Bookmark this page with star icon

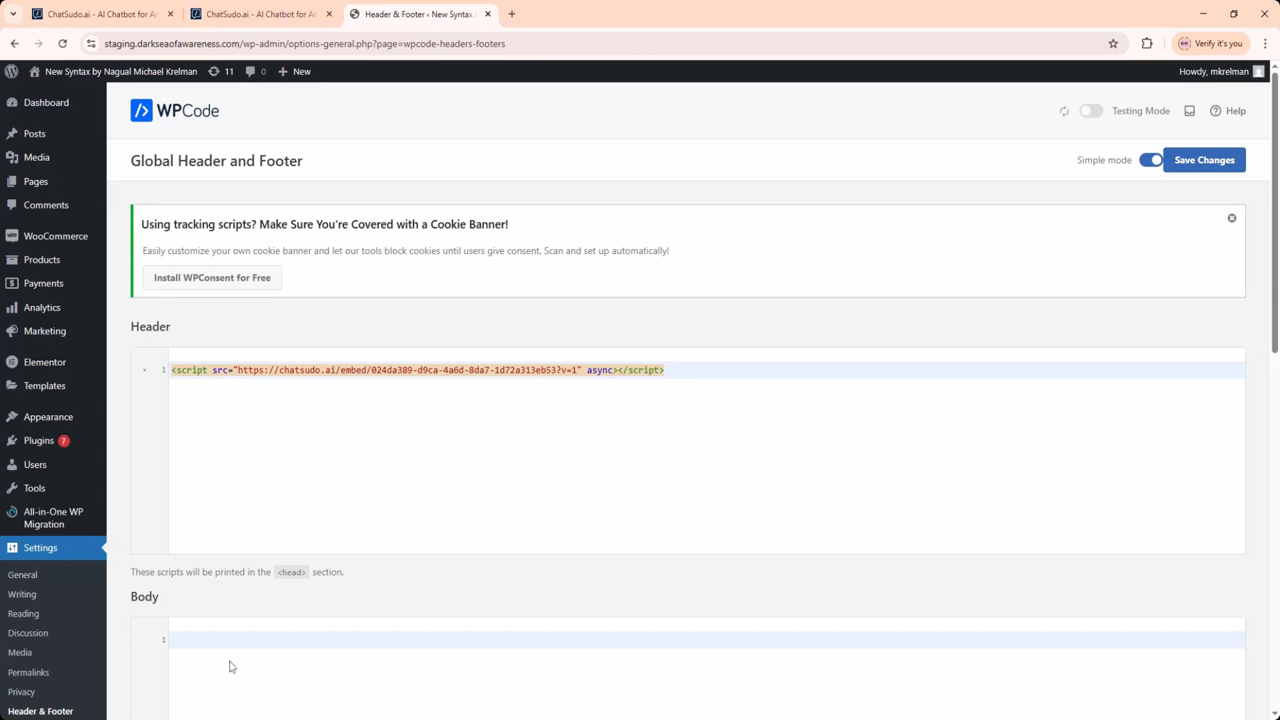[1113, 43]
